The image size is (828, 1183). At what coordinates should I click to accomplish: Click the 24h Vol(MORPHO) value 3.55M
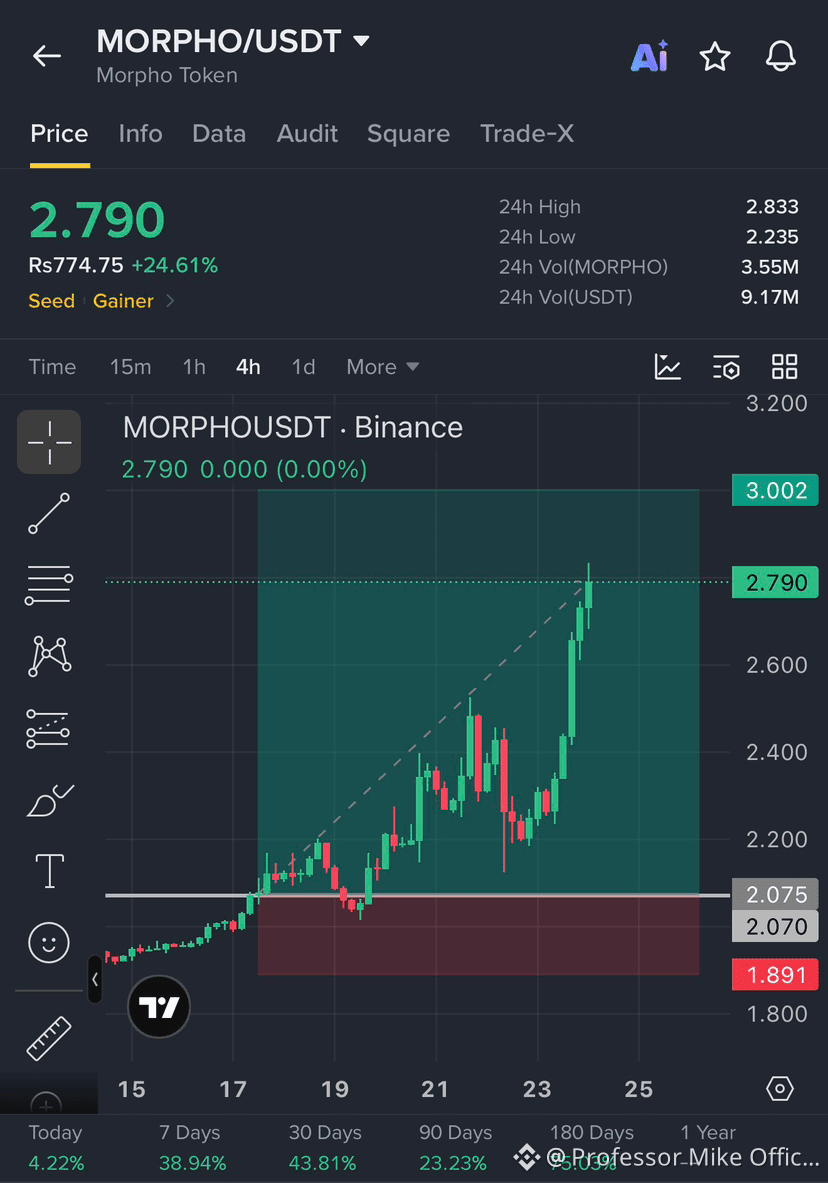(x=769, y=267)
